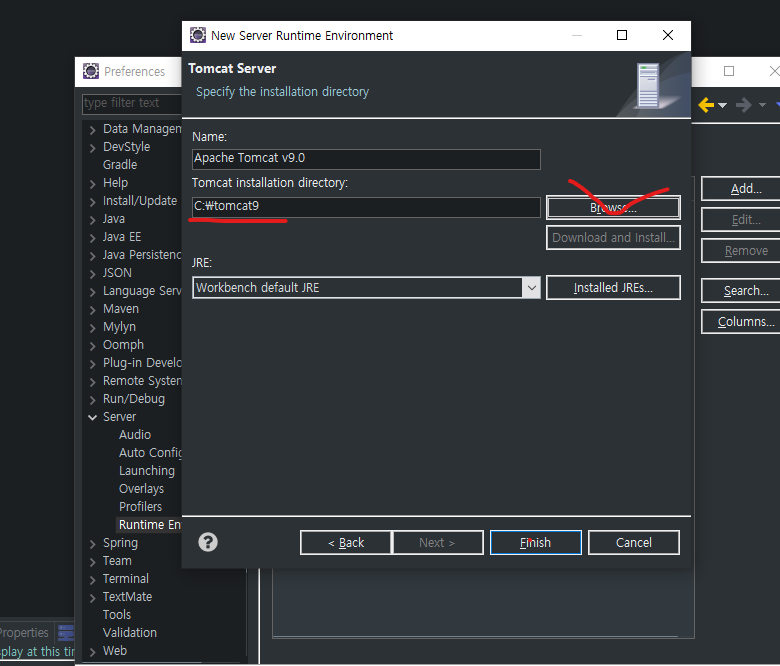780x666 pixels.
Task: Switch to the Properties tab
Action: 24,633
